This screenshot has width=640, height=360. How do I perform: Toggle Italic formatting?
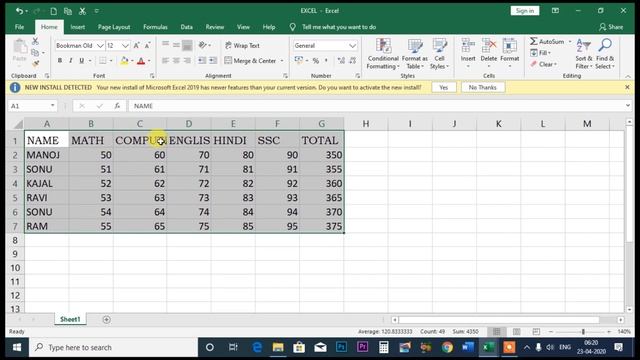coord(71,60)
